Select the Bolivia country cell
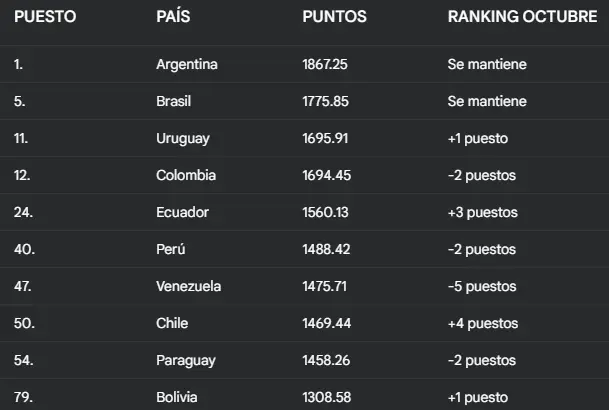The height and width of the screenshot is (410, 609). 178,398
